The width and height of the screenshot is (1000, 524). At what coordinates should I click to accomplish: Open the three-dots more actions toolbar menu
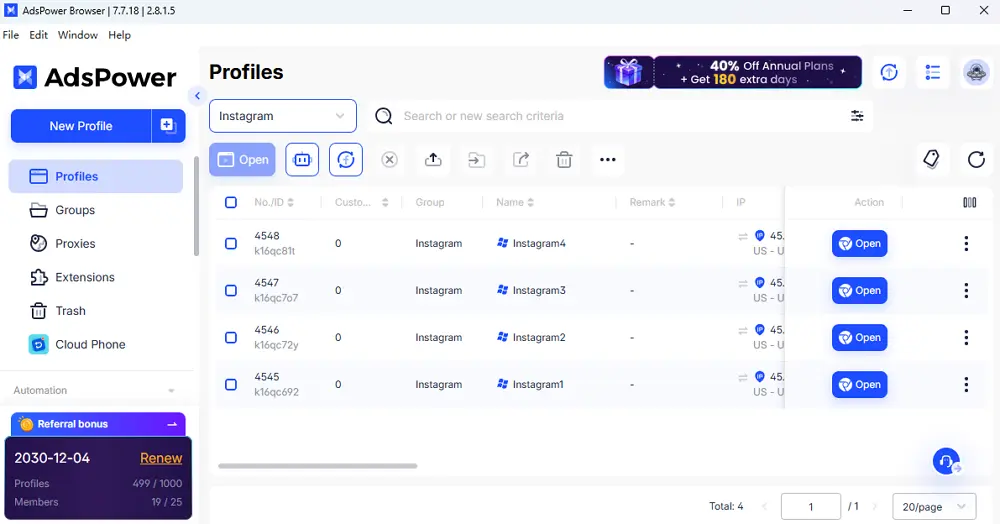[x=608, y=159]
